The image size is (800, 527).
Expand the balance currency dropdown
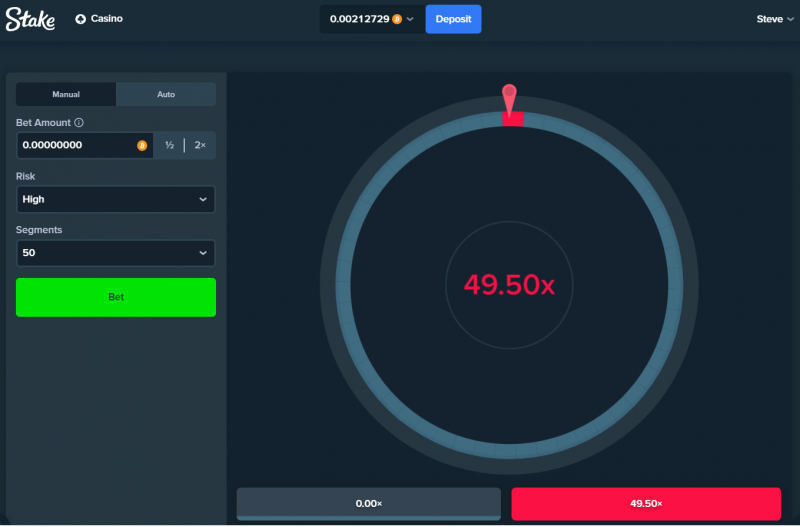coord(410,19)
